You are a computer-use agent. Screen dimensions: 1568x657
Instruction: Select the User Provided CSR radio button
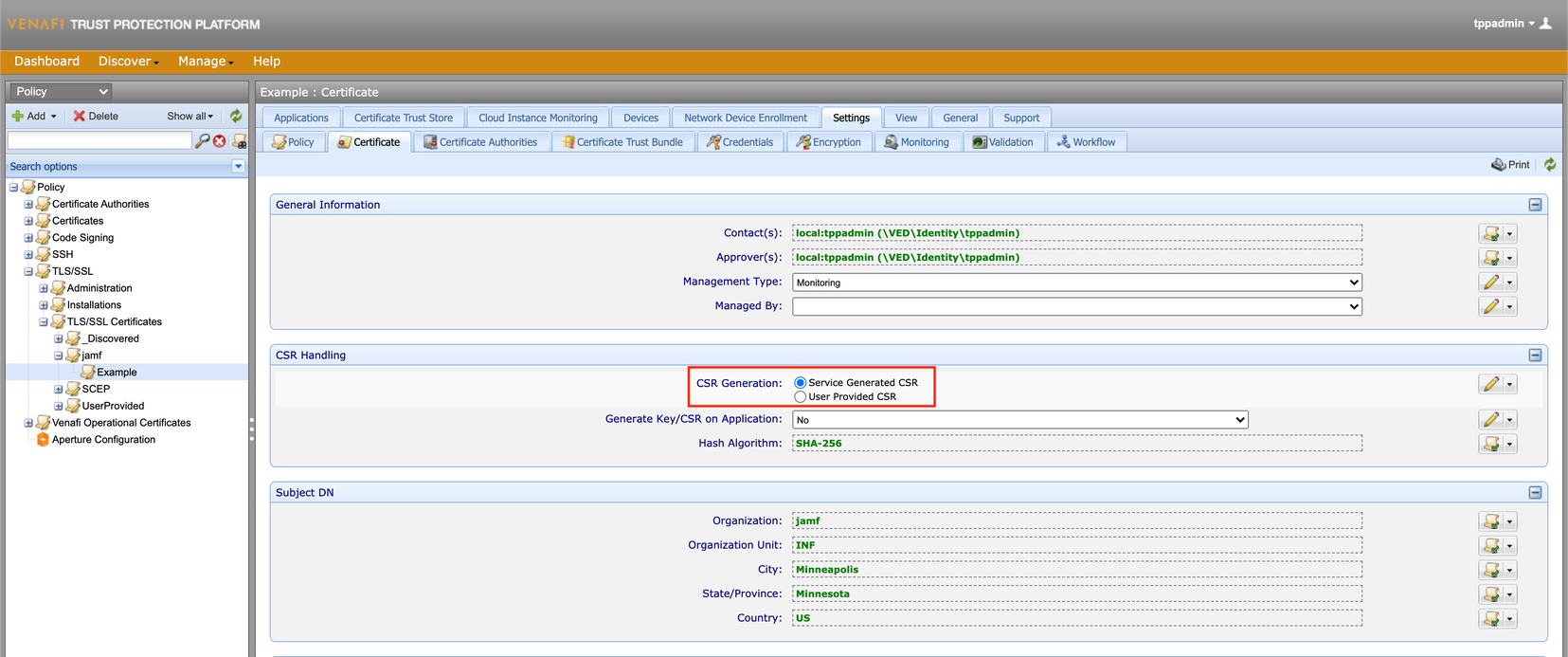point(801,397)
